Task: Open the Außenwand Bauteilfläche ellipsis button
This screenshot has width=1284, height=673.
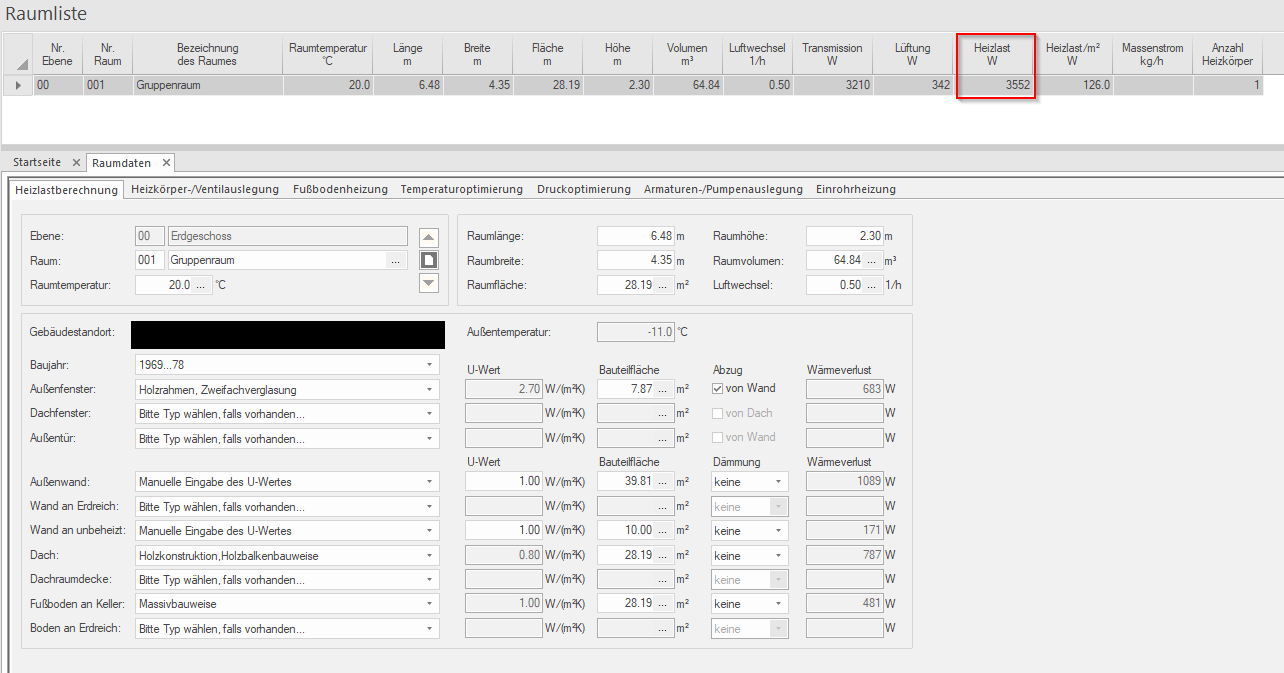Action: pyautogui.click(x=662, y=482)
